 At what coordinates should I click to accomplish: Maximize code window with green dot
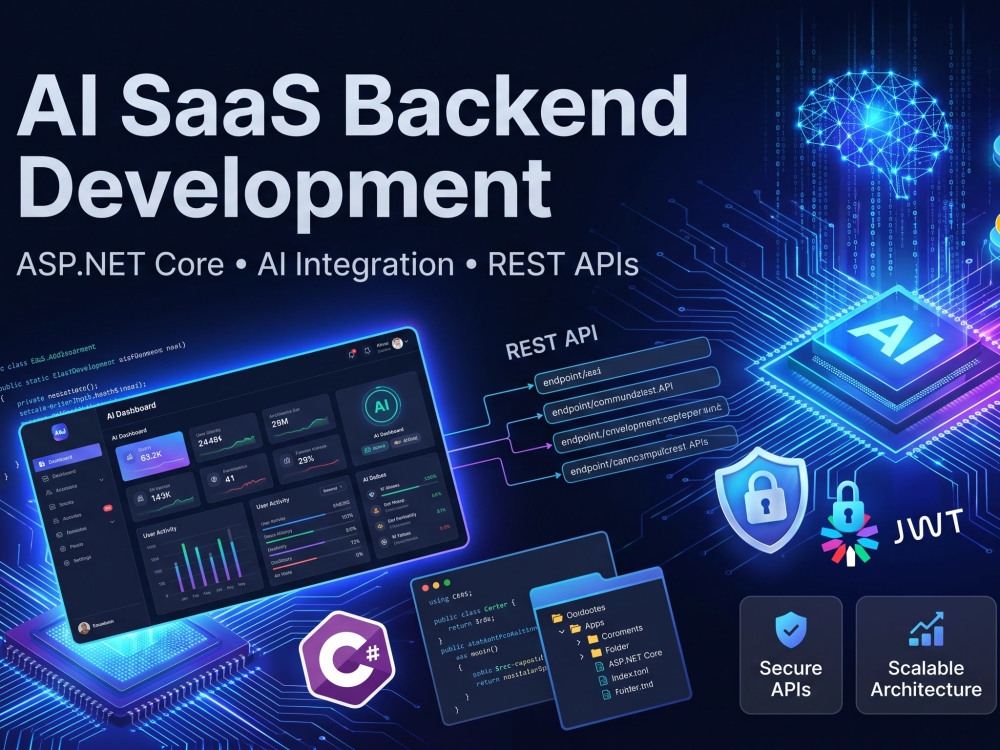point(447,582)
